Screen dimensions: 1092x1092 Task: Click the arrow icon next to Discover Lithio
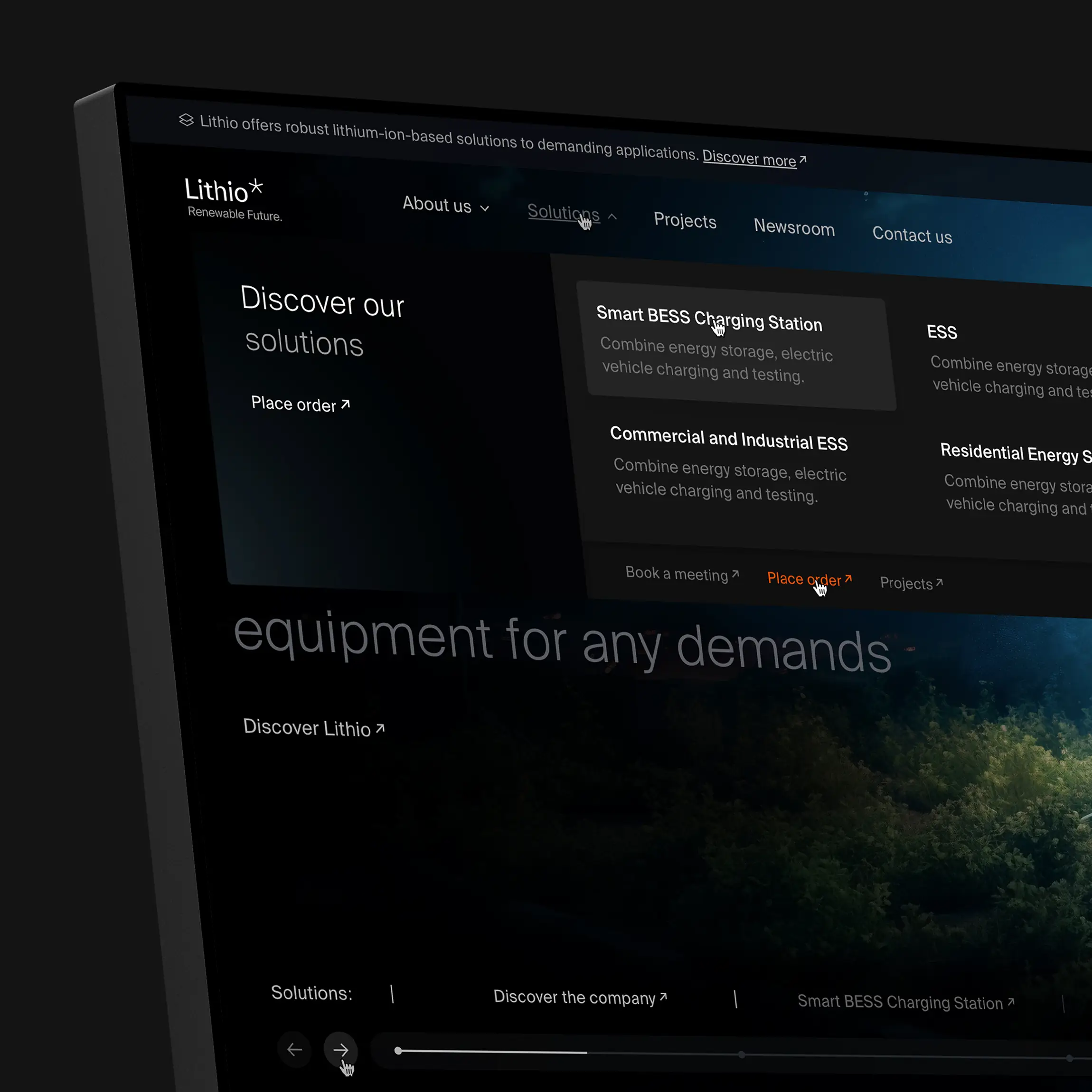coord(380,727)
